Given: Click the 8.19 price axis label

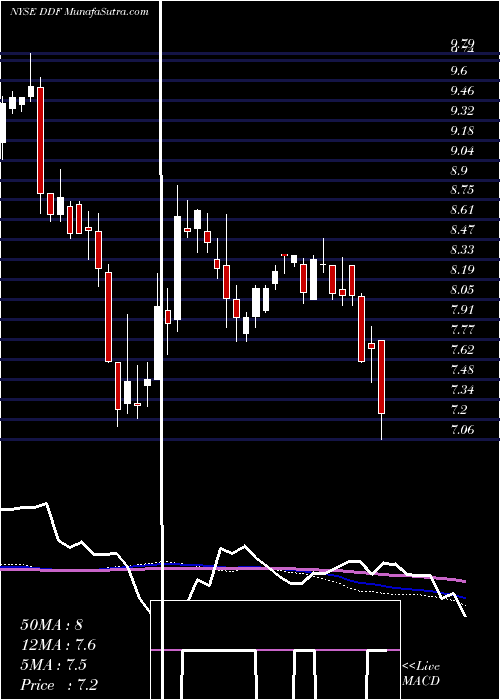Looking at the screenshot, I should (462, 270).
